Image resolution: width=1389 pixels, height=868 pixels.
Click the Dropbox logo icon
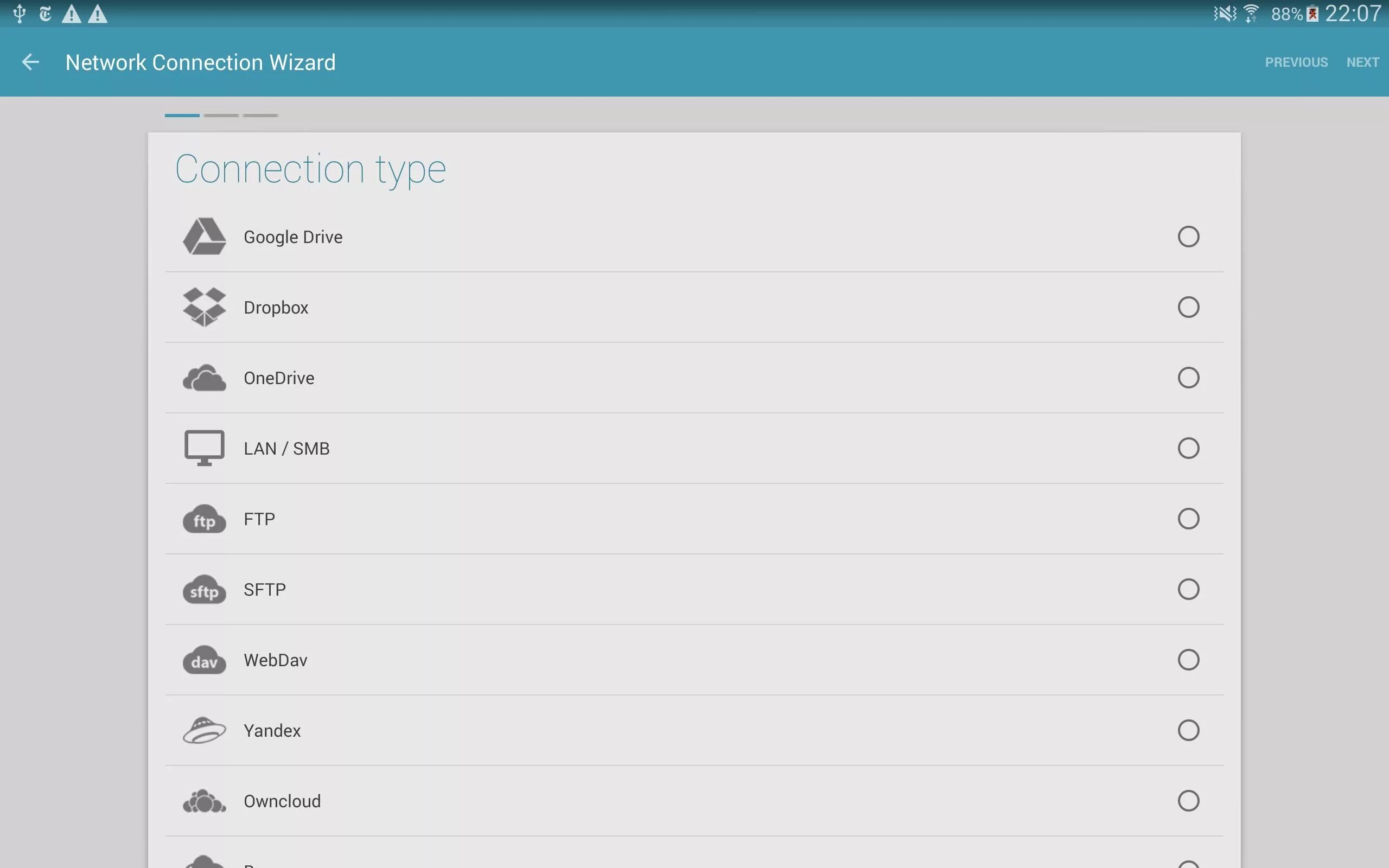205,307
